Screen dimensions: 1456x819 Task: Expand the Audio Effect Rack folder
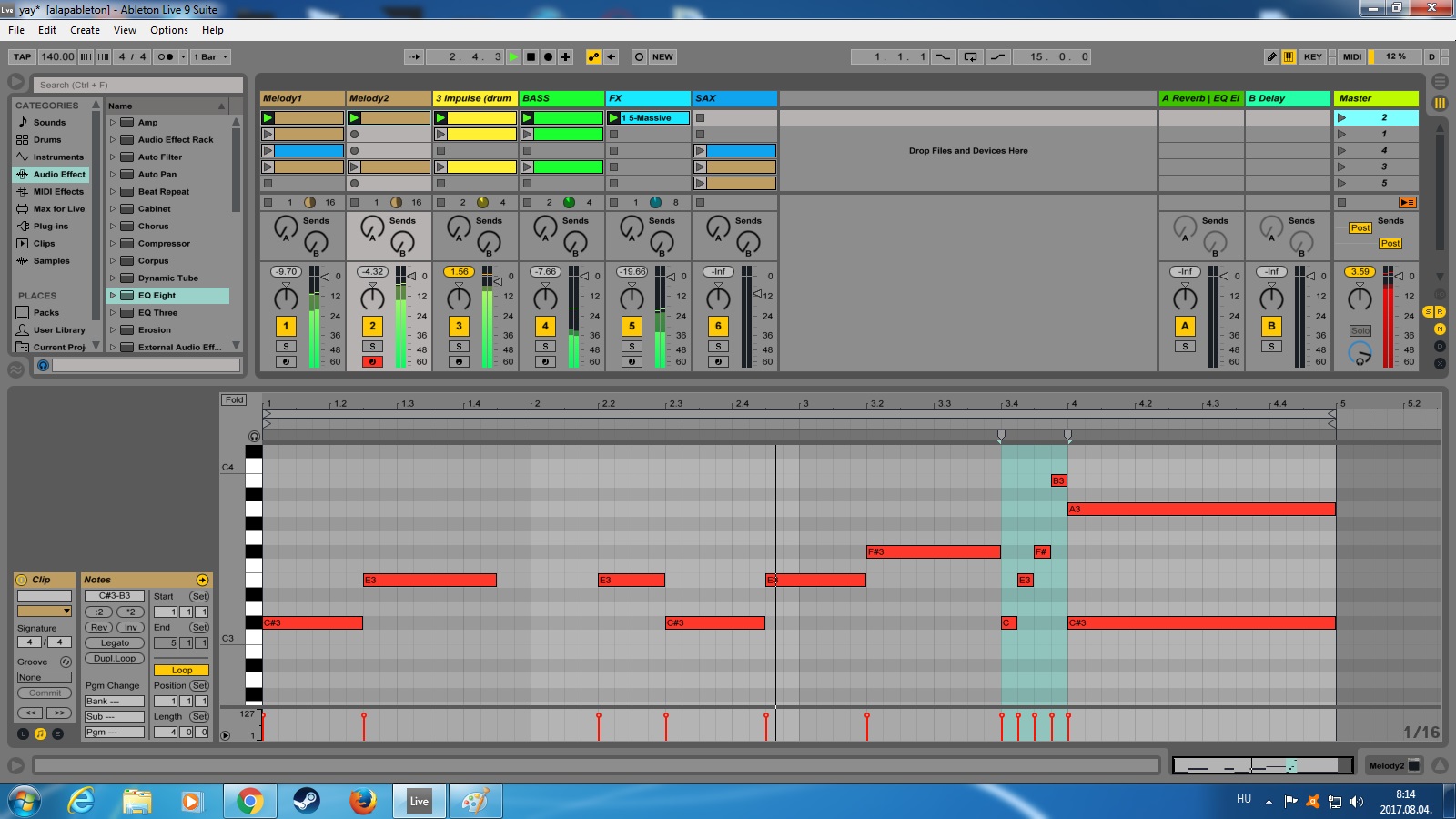tap(113, 139)
